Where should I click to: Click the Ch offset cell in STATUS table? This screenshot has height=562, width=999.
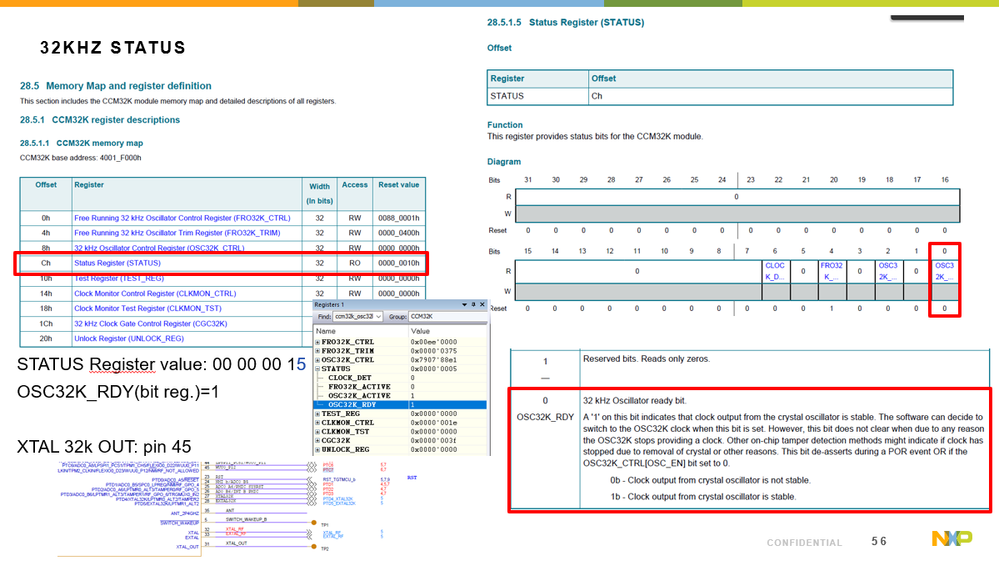coord(770,96)
